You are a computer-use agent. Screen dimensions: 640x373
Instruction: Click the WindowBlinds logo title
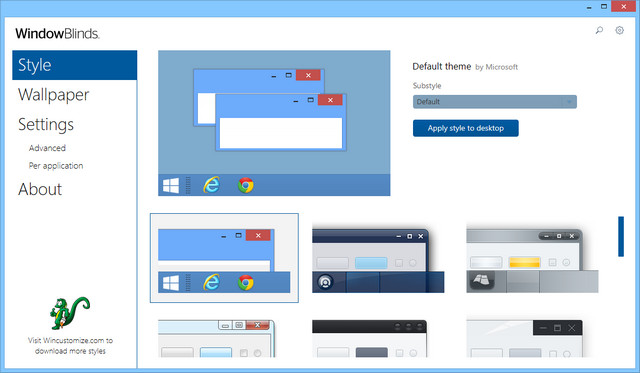58,33
